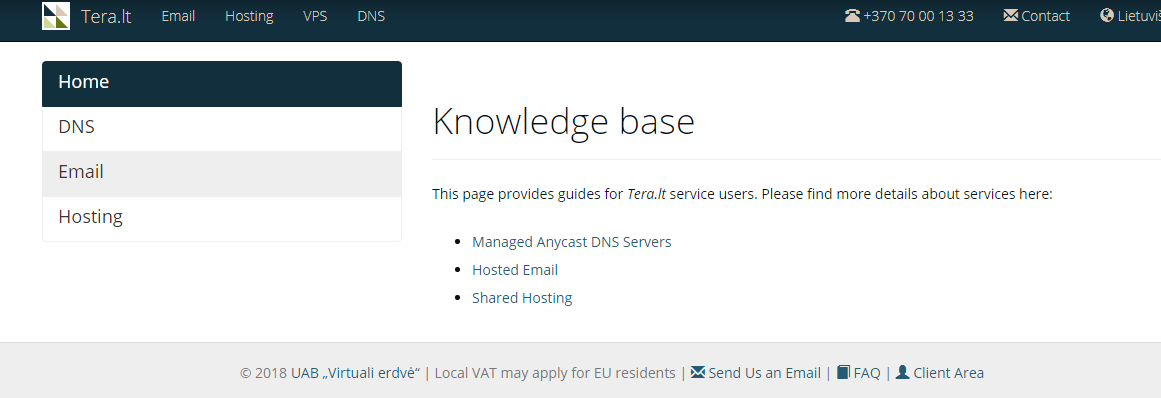
Task: Open the Hosted Email link
Action: click(x=515, y=270)
